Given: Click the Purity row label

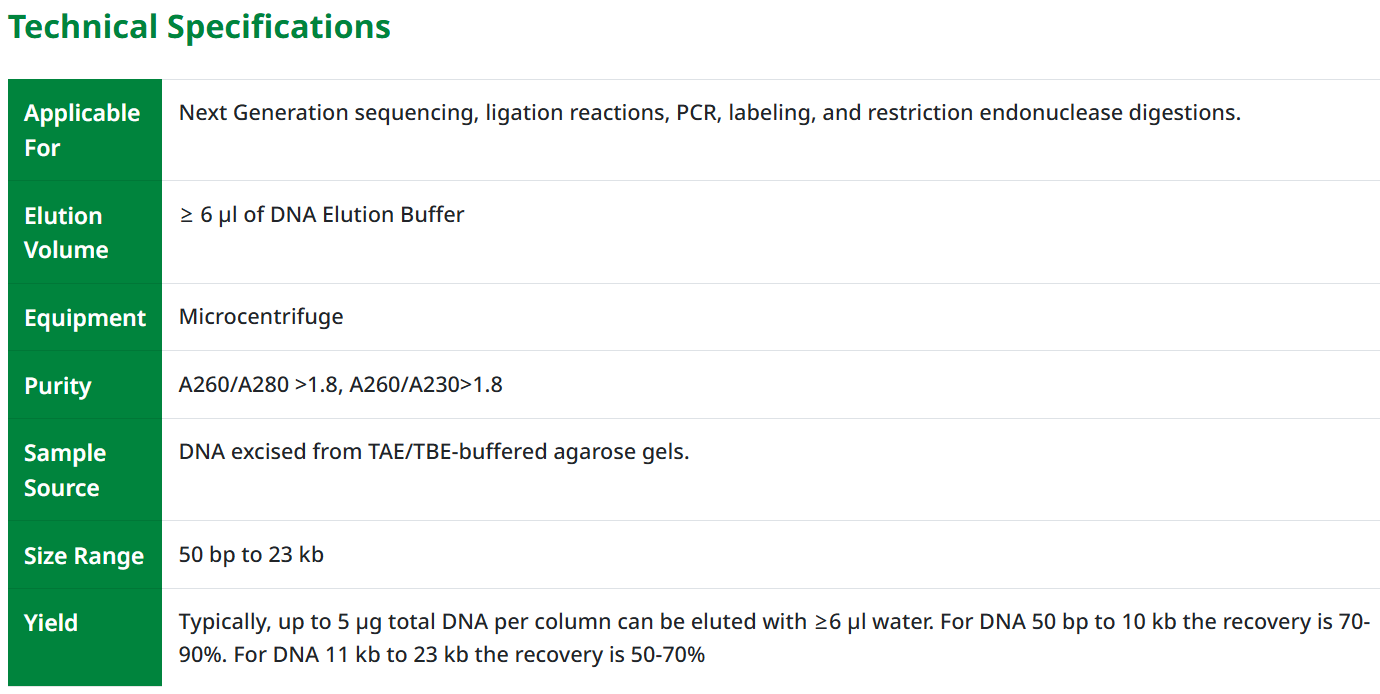Looking at the screenshot, I should point(58,386).
